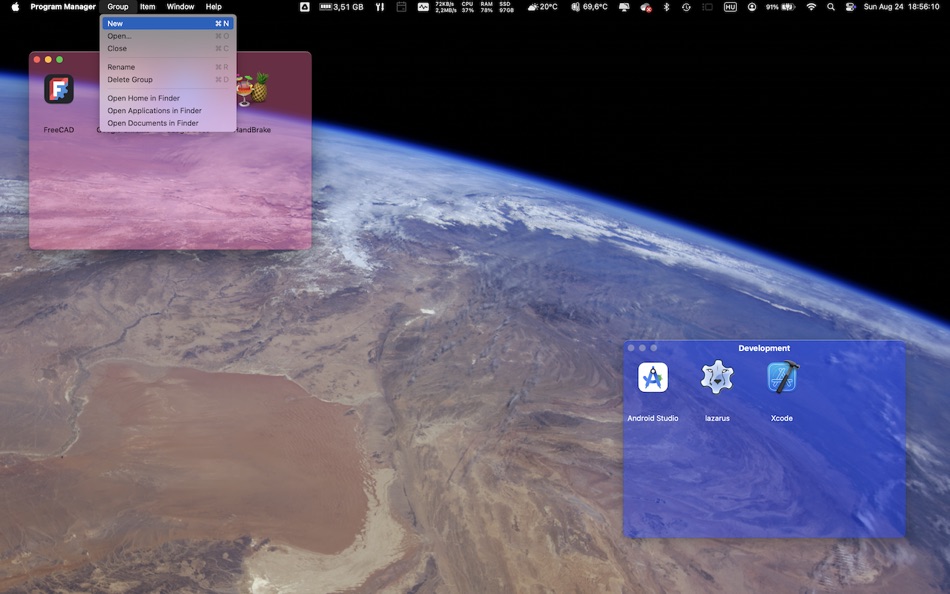
Task: Open the Time Machine status icon
Action: [686, 7]
